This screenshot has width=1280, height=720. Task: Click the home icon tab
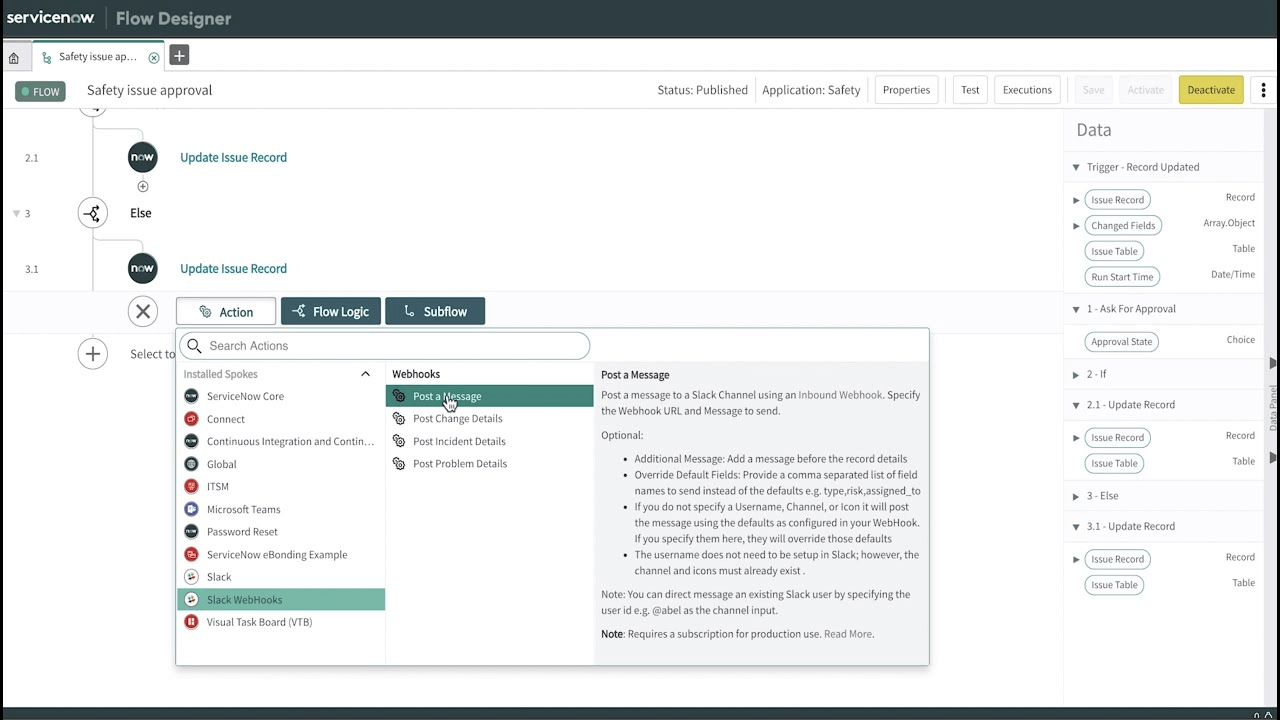click(14, 57)
